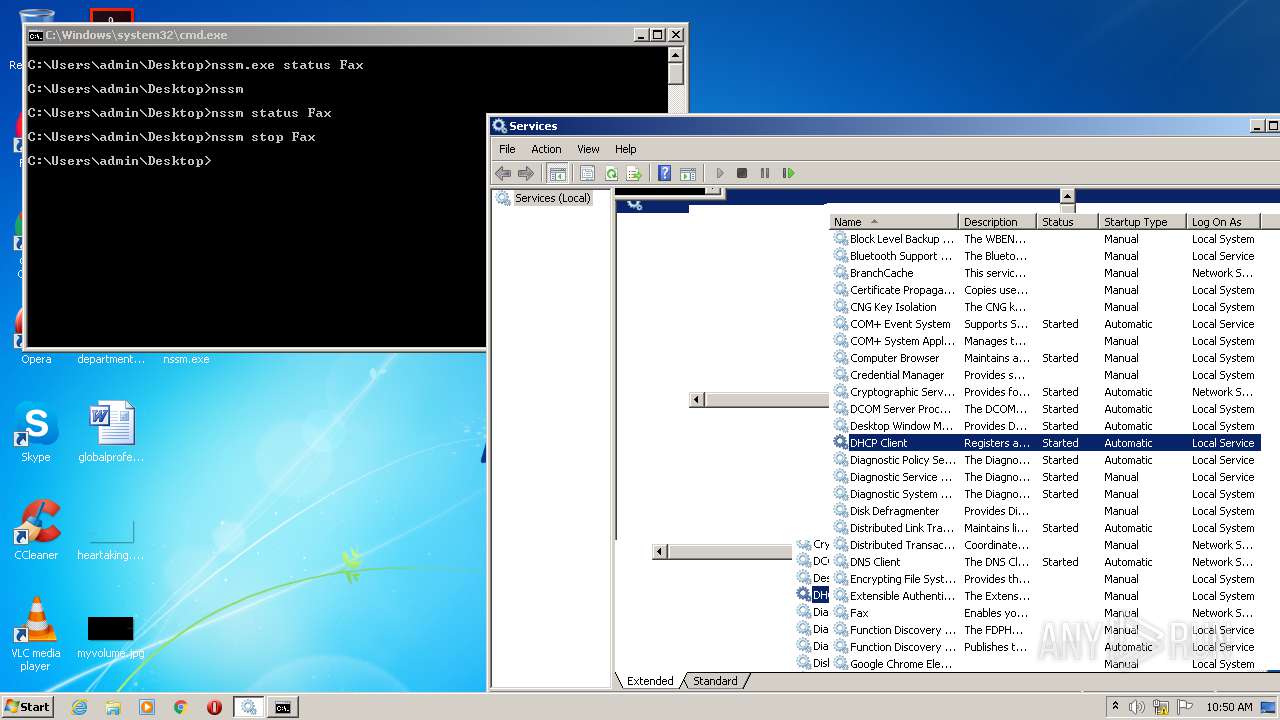Select the DHCP Client service row
The height and width of the screenshot is (720, 1280).
point(1045,443)
